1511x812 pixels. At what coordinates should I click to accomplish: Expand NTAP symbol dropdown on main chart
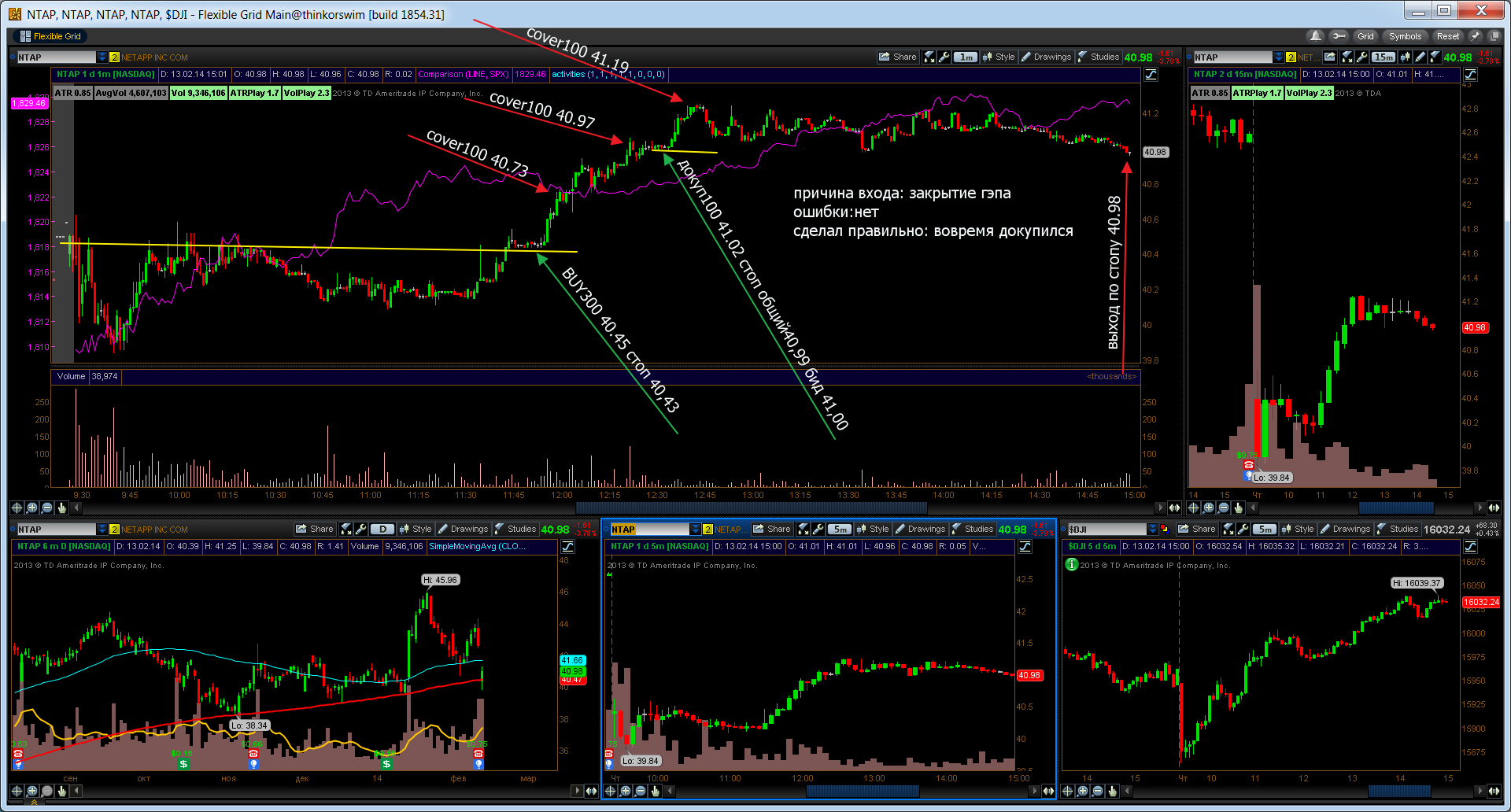(102, 57)
